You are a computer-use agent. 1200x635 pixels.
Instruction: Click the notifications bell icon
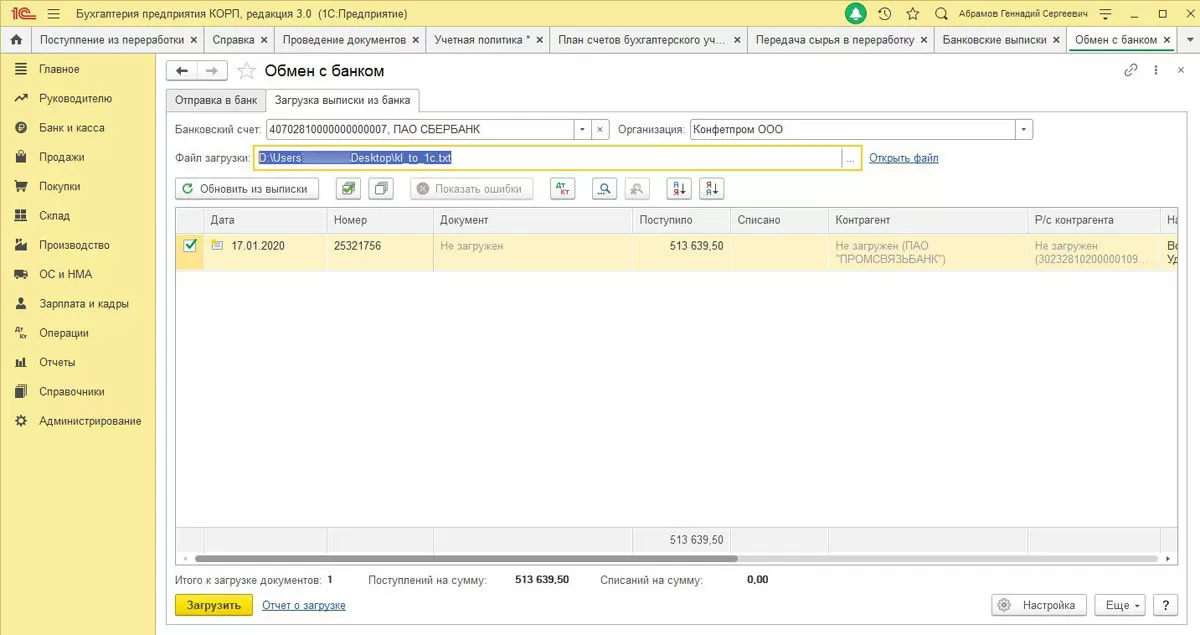click(855, 14)
